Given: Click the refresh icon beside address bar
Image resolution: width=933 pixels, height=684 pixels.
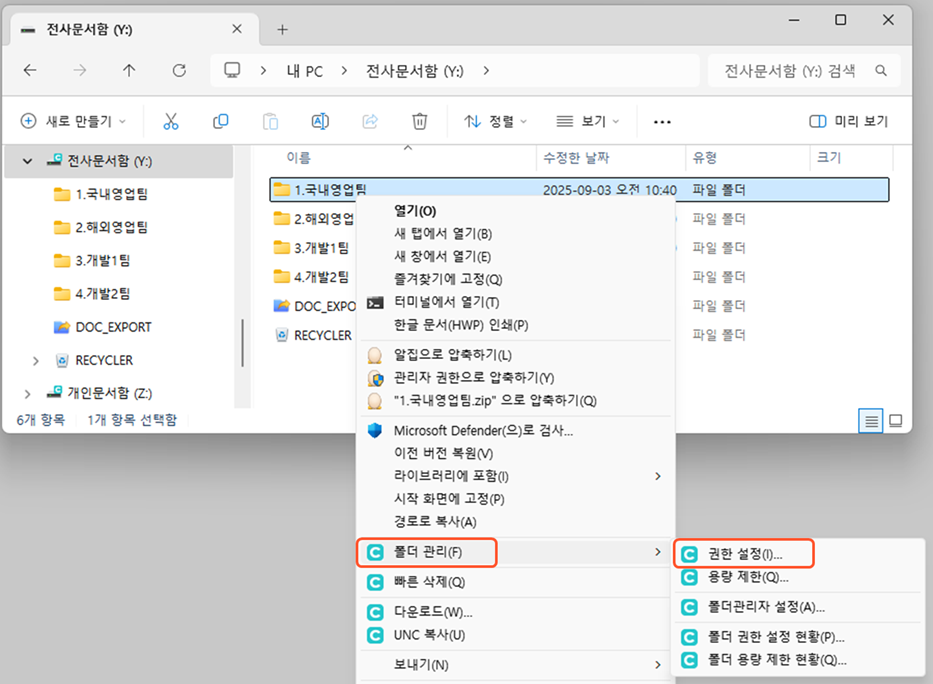Looking at the screenshot, I should pyautogui.click(x=179, y=70).
